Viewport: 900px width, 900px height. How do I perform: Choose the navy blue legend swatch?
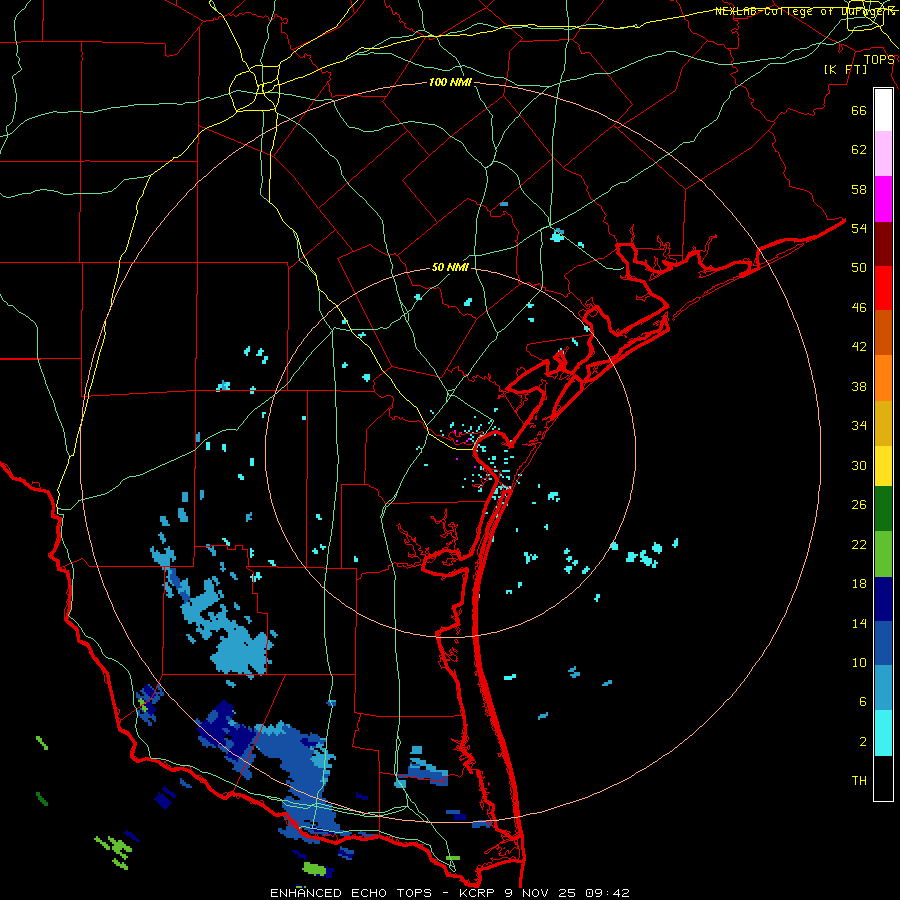pyautogui.click(x=883, y=599)
